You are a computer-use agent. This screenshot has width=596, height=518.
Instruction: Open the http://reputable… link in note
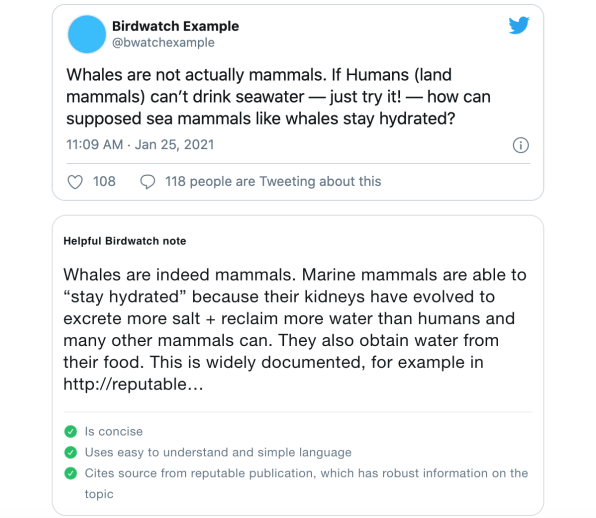[x=133, y=384]
